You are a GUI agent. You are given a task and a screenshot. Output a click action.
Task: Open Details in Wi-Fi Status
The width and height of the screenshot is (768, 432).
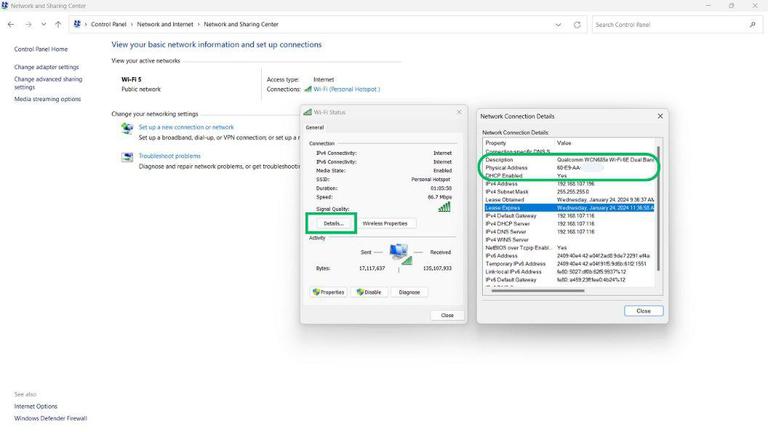tap(333, 223)
